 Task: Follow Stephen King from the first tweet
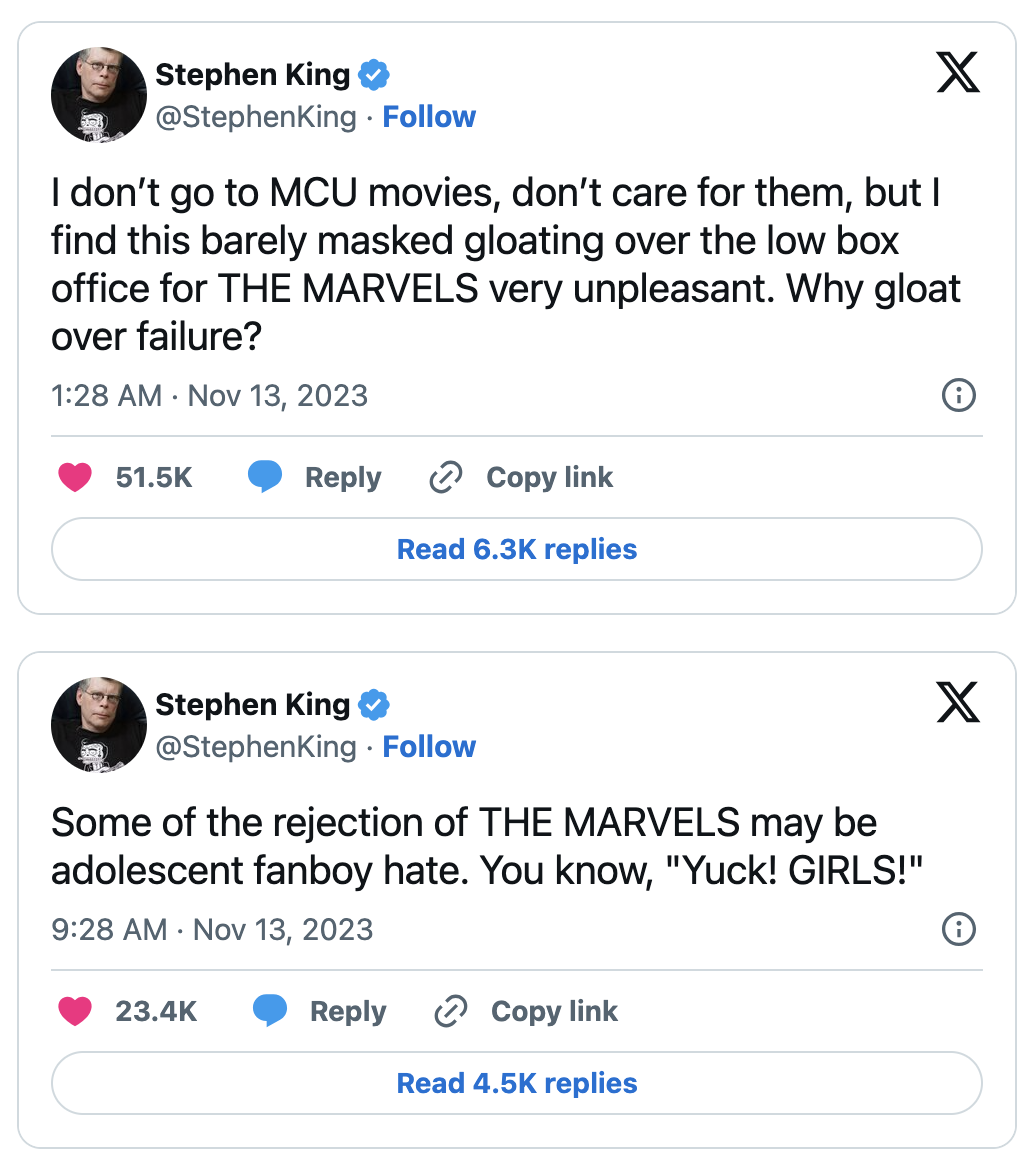pyautogui.click(x=429, y=117)
